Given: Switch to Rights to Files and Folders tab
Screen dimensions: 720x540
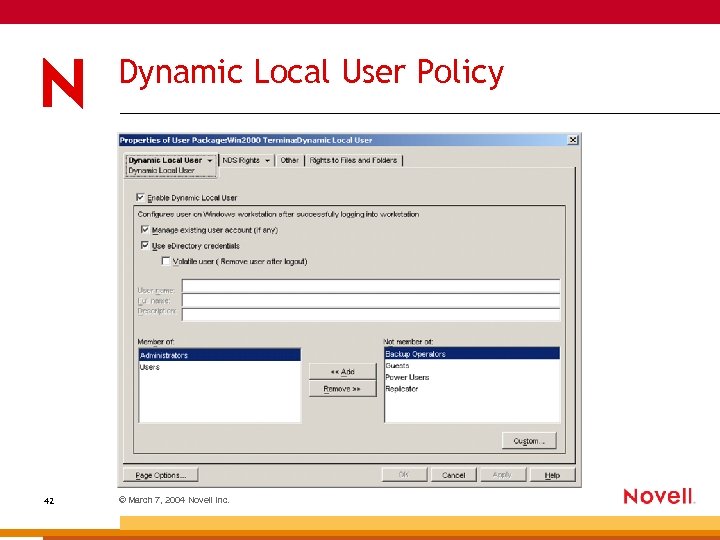Looking at the screenshot, I should tap(353, 160).
